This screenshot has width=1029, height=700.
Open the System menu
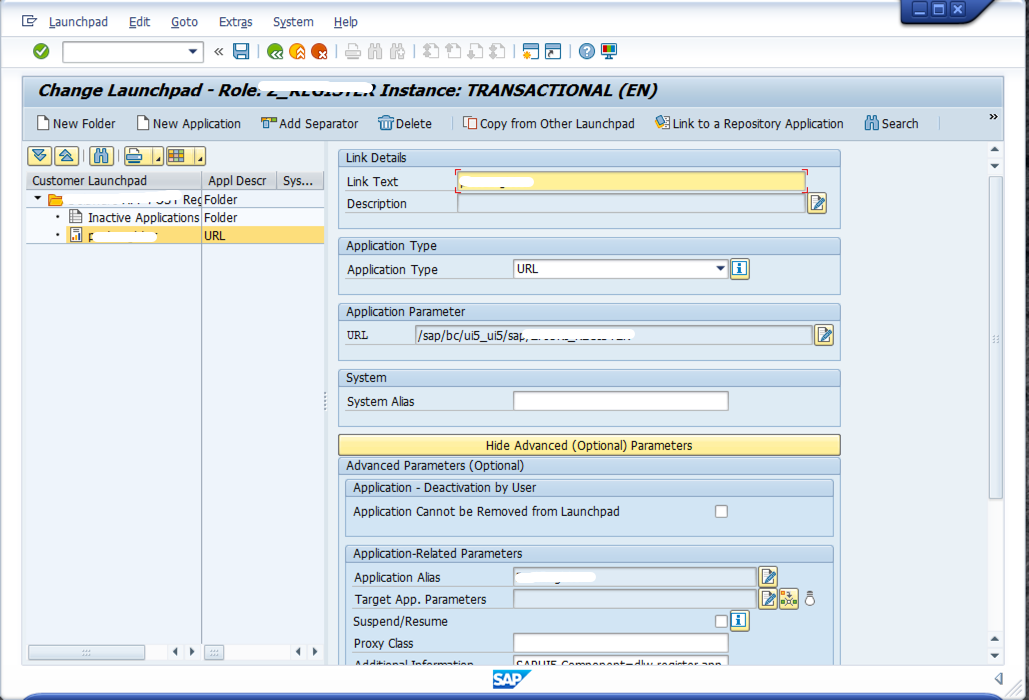coord(293,22)
